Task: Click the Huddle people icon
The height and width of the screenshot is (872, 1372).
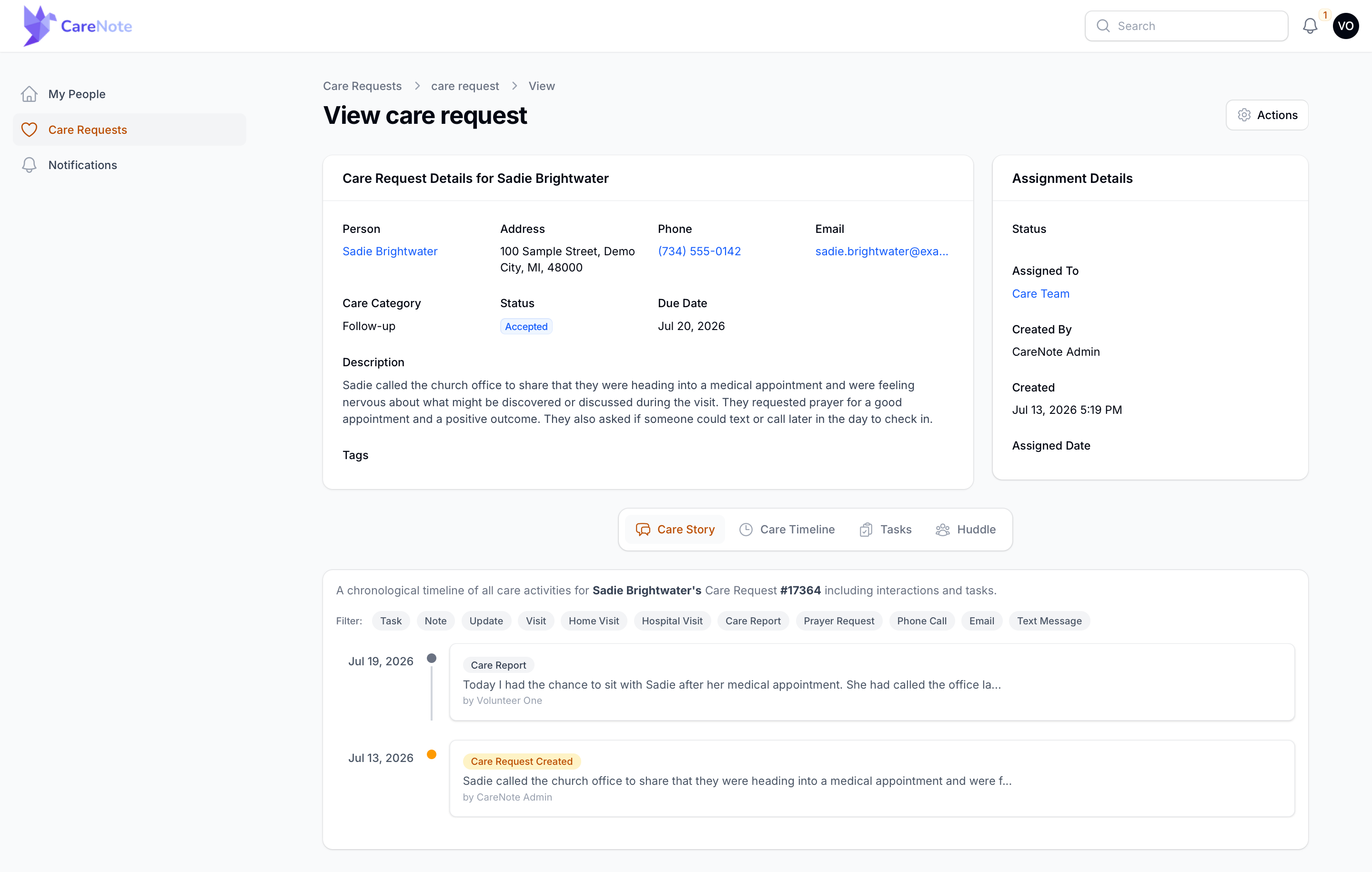Action: 942,529
